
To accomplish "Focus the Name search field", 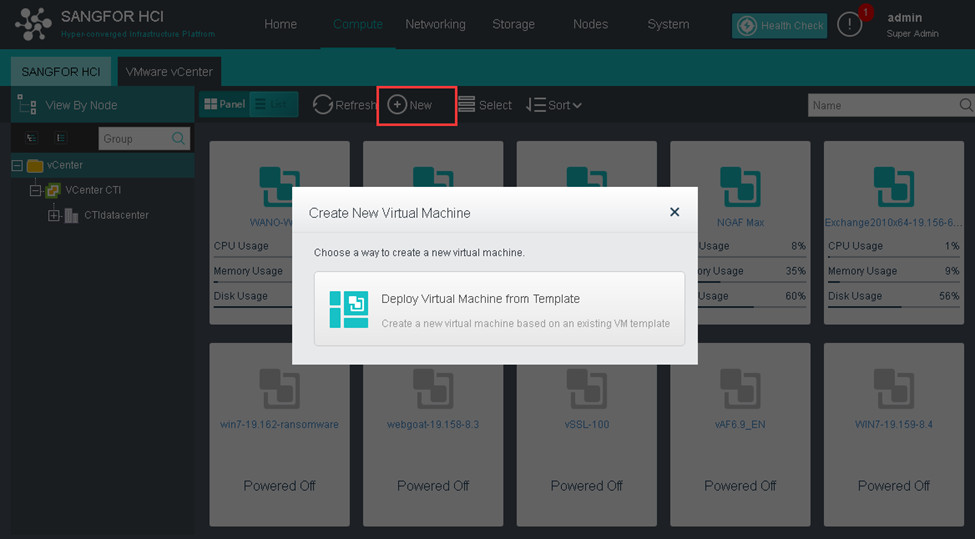I will click(x=882, y=105).
